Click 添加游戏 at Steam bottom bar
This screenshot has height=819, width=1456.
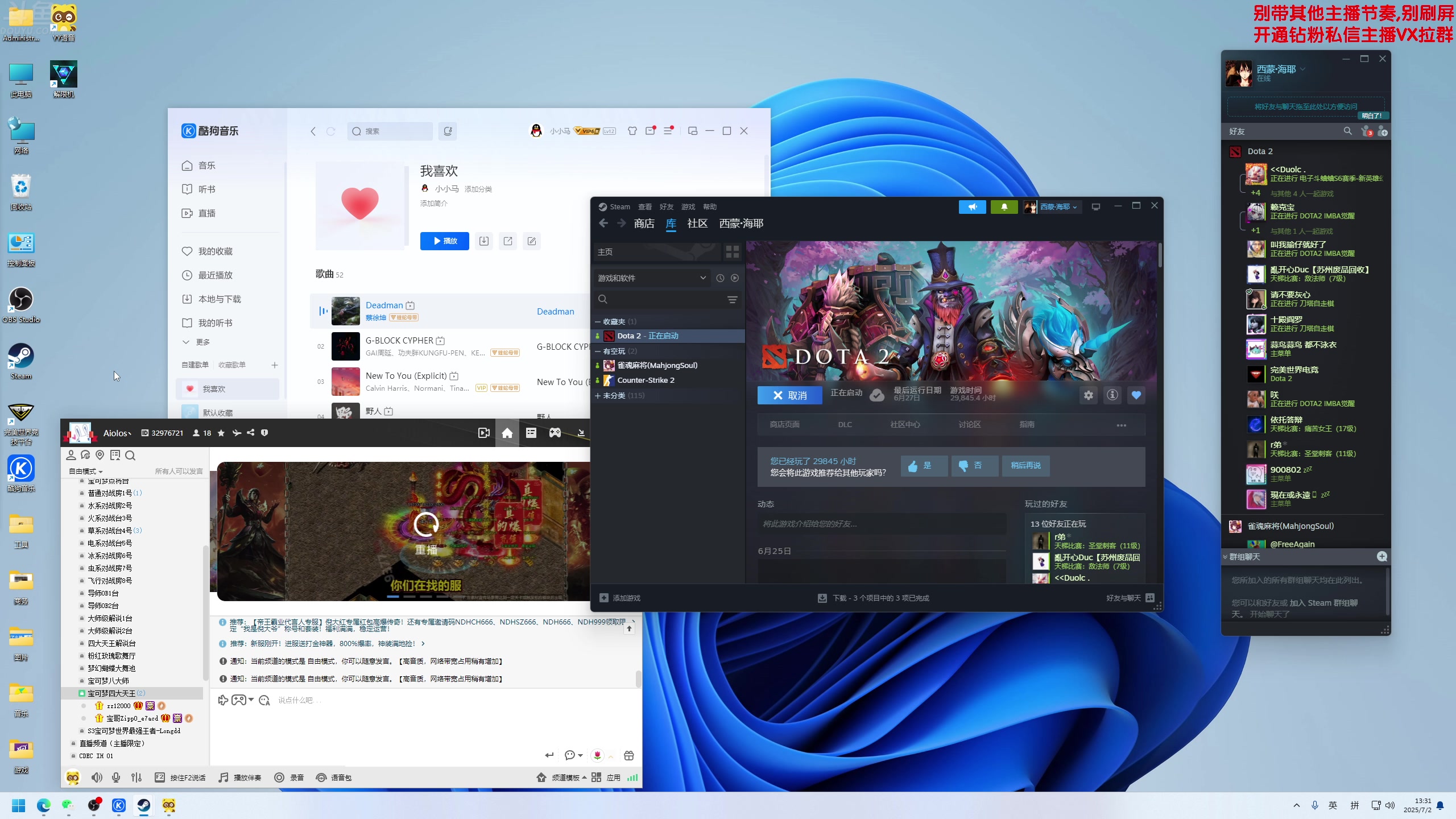(x=620, y=598)
